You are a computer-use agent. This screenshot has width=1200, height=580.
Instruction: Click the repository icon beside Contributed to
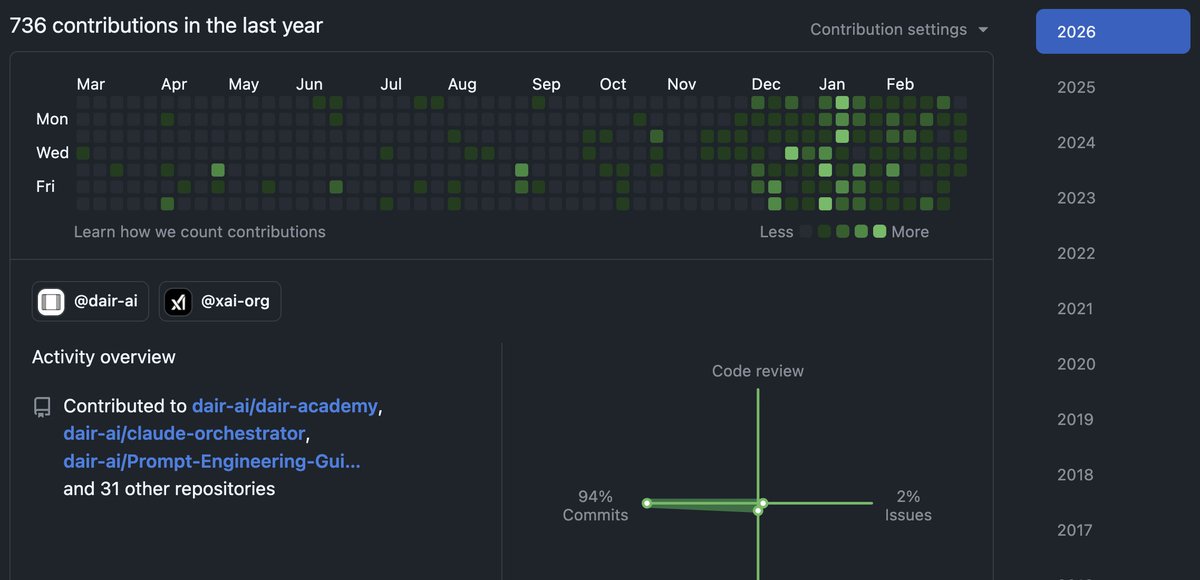[x=42, y=407]
